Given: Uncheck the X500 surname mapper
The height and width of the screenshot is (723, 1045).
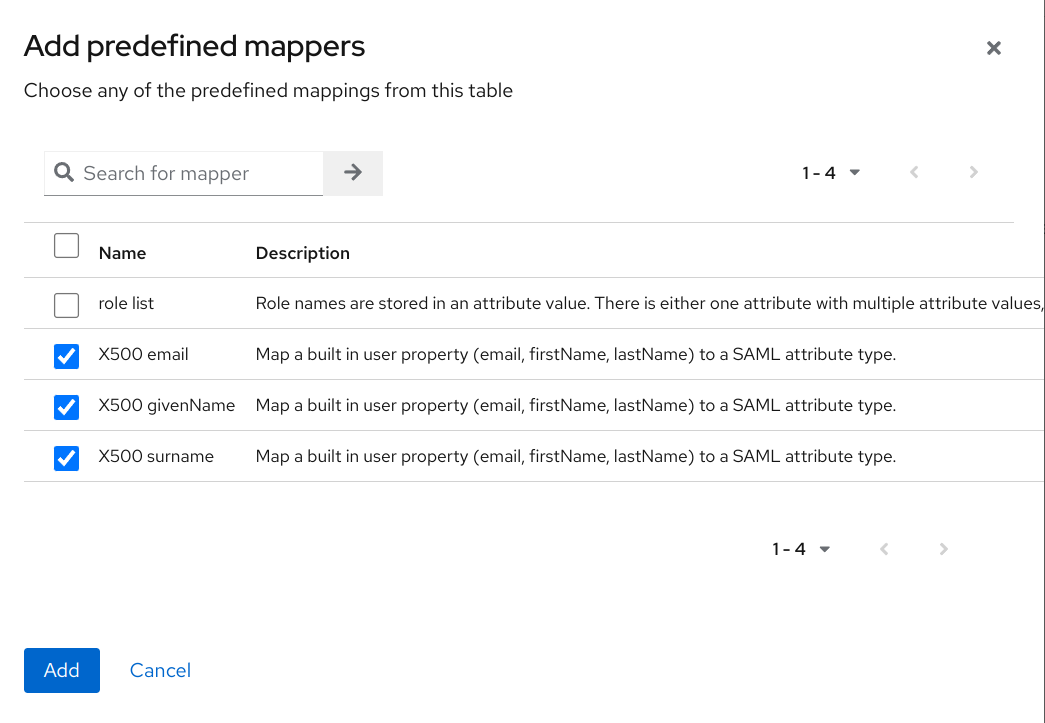Looking at the screenshot, I should coord(66,458).
